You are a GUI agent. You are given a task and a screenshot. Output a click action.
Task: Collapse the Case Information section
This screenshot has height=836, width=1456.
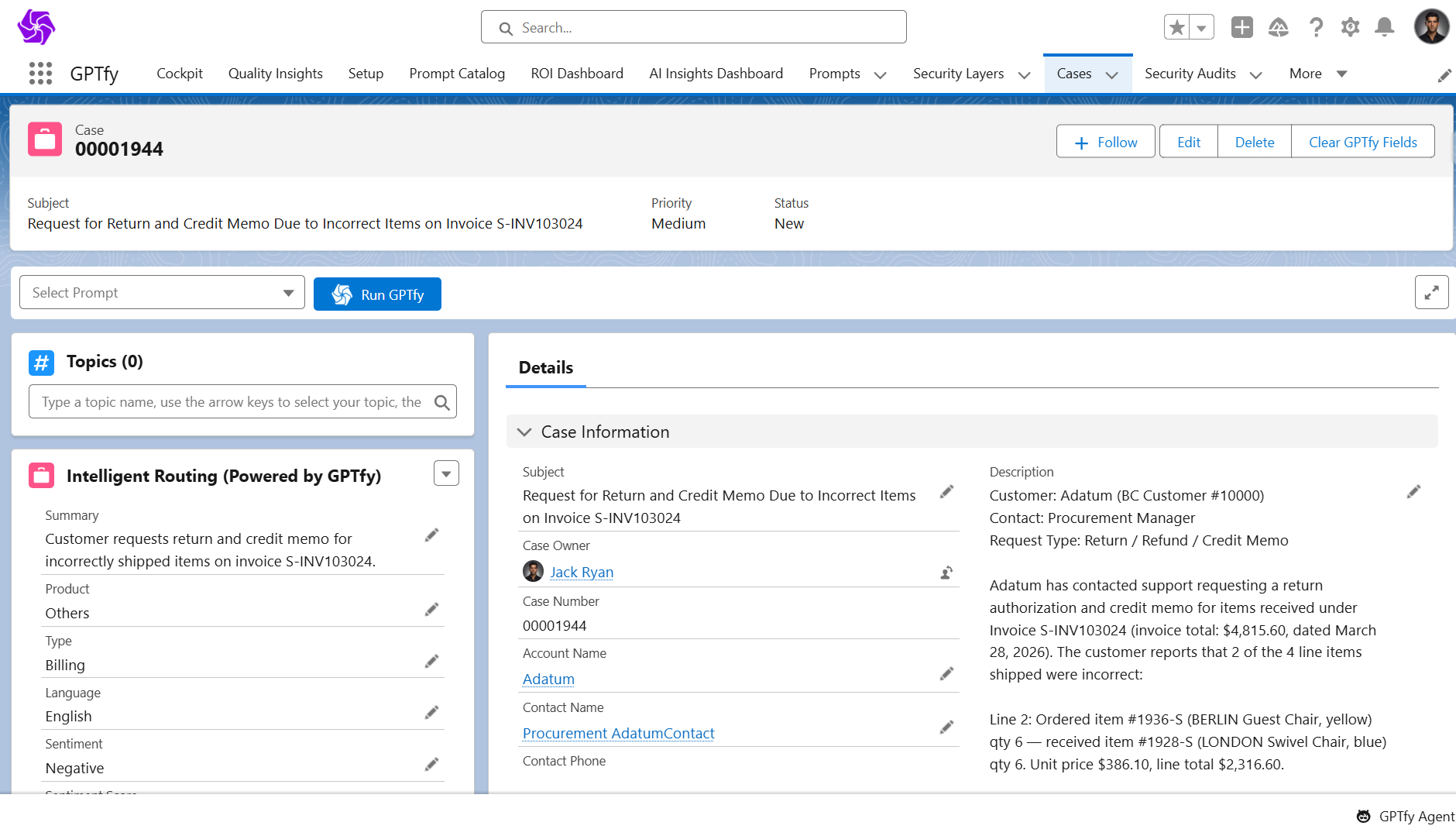524,432
